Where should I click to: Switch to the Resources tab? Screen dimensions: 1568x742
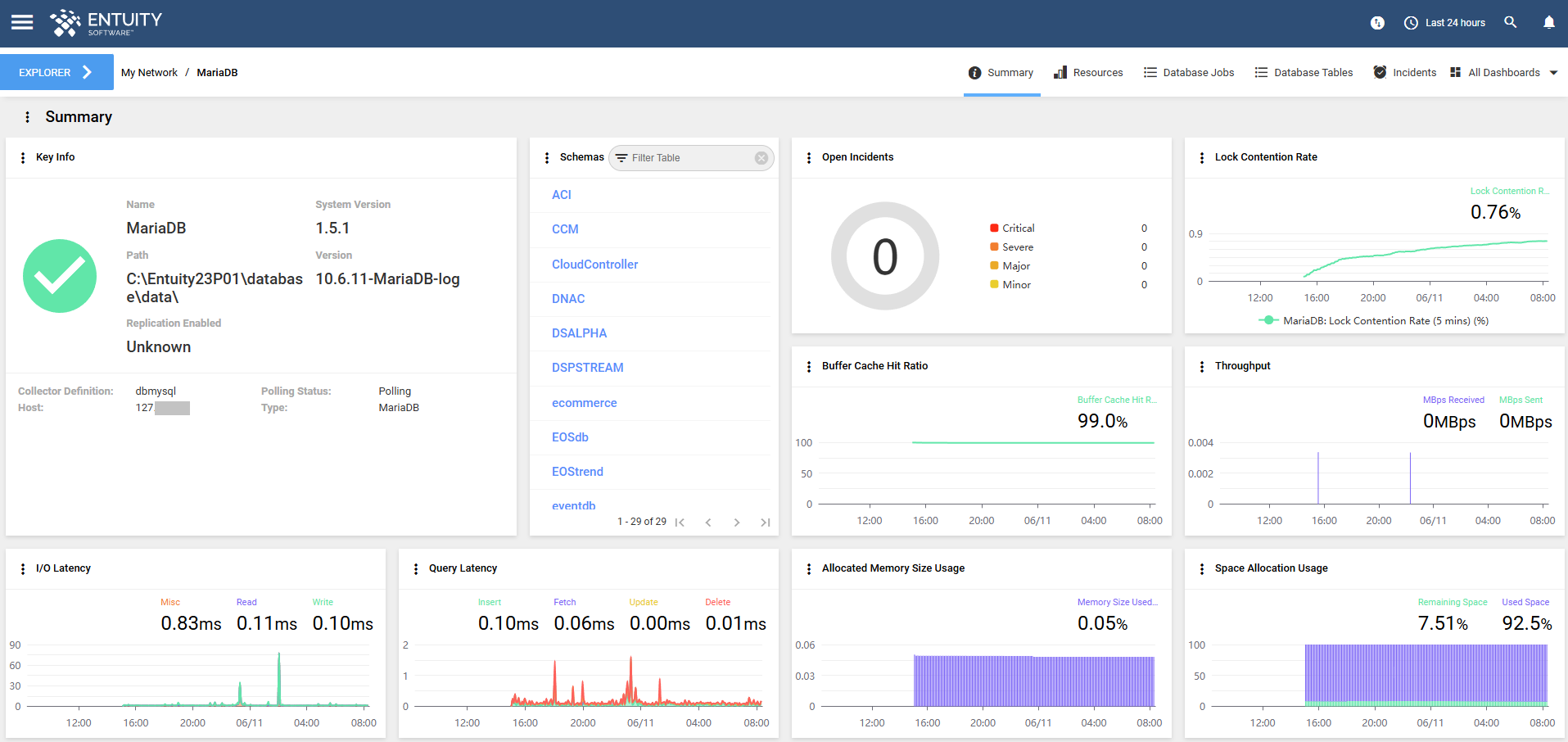point(1088,72)
